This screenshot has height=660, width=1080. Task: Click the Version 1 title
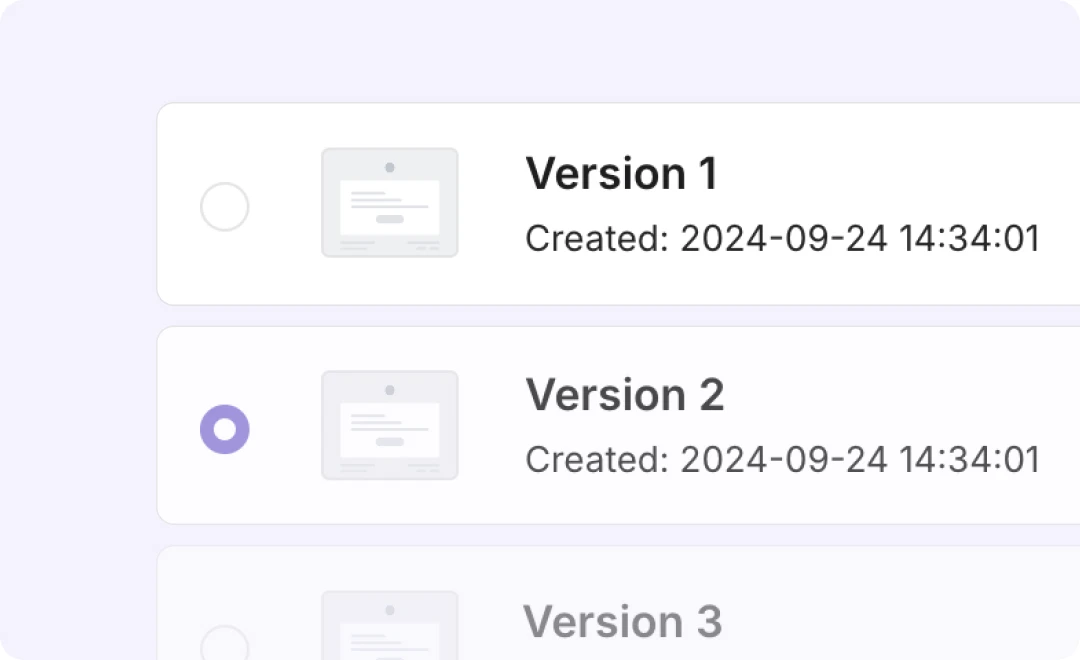[622, 173]
